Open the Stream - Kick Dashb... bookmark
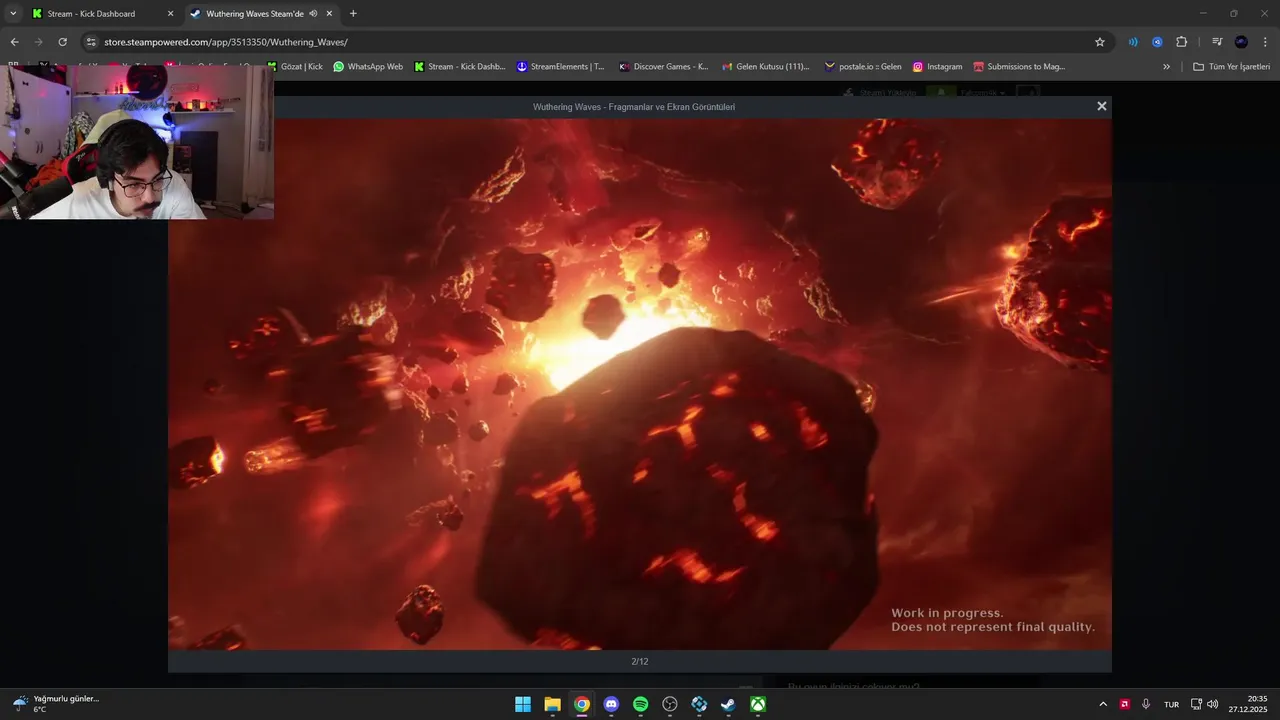This screenshot has width=1280, height=720. click(x=459, y=67)
